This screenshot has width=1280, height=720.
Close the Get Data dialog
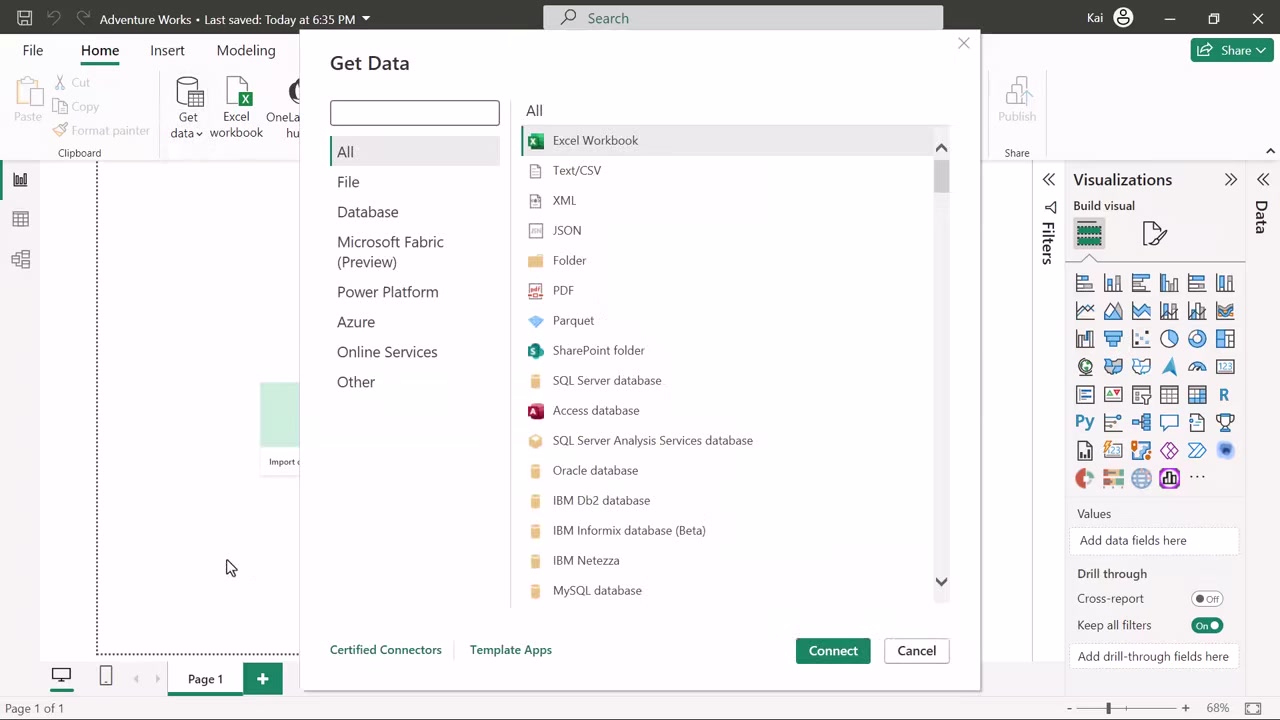(x=964, y=43)
